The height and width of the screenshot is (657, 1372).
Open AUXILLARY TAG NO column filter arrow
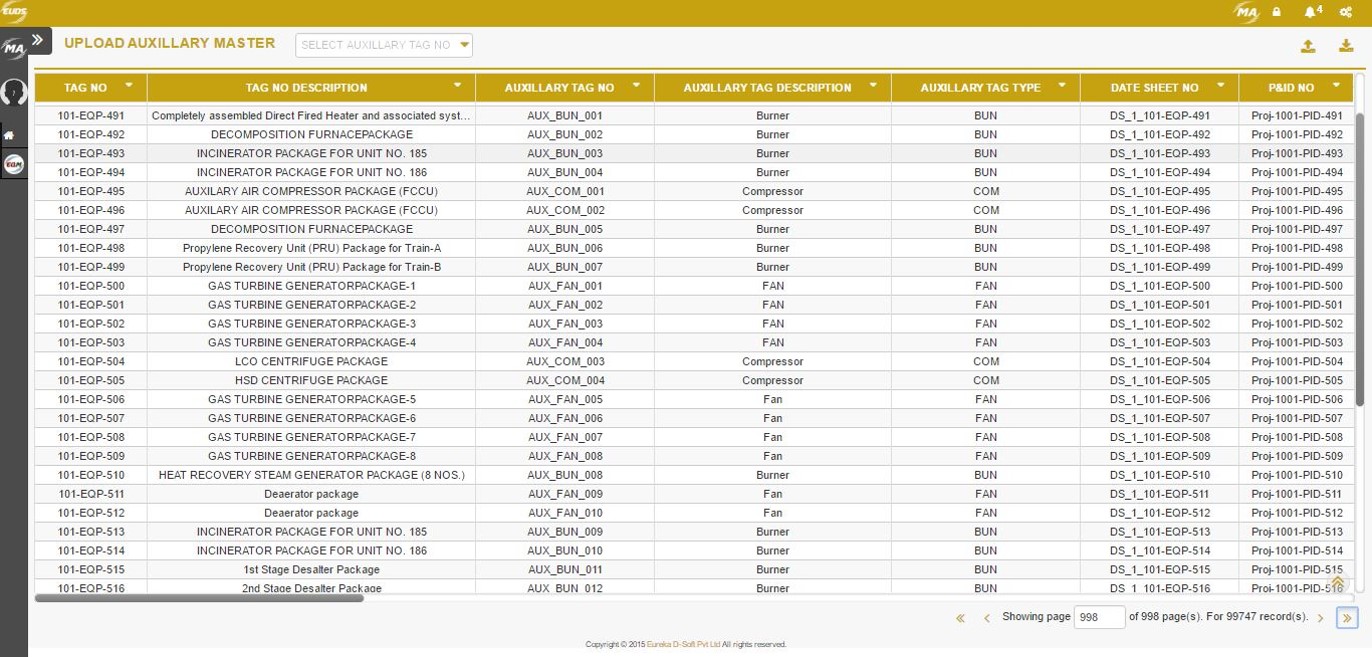tap(636, 86)
